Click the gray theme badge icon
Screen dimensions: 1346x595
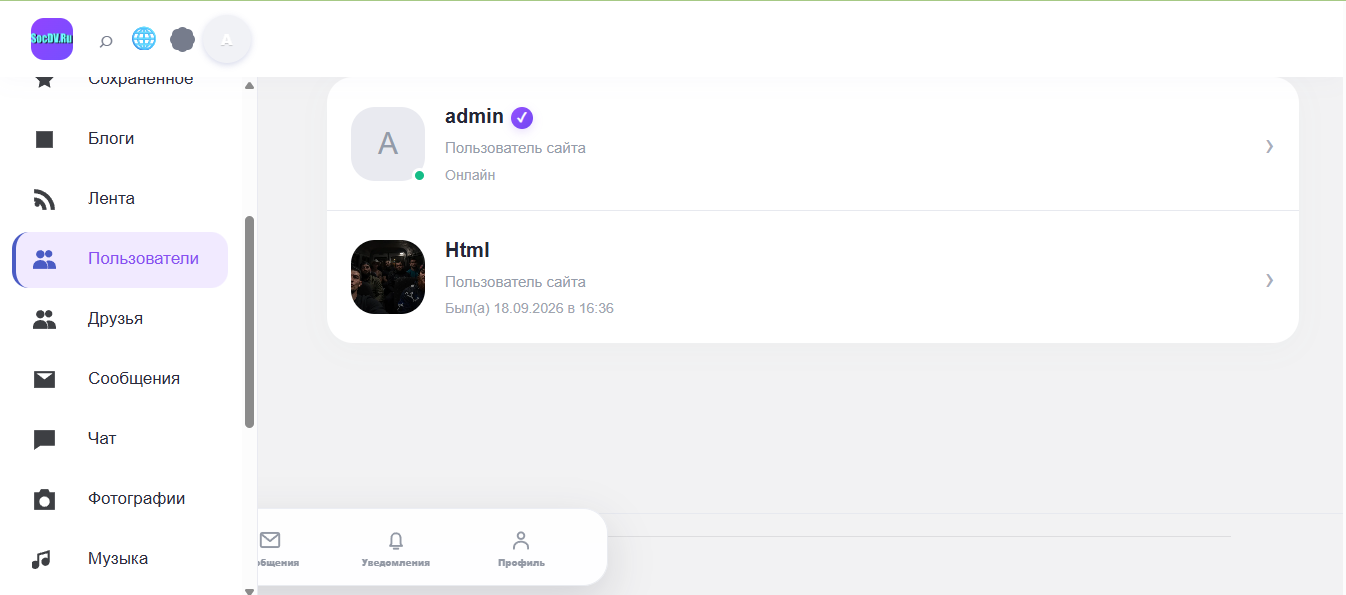tap(182, 39)
